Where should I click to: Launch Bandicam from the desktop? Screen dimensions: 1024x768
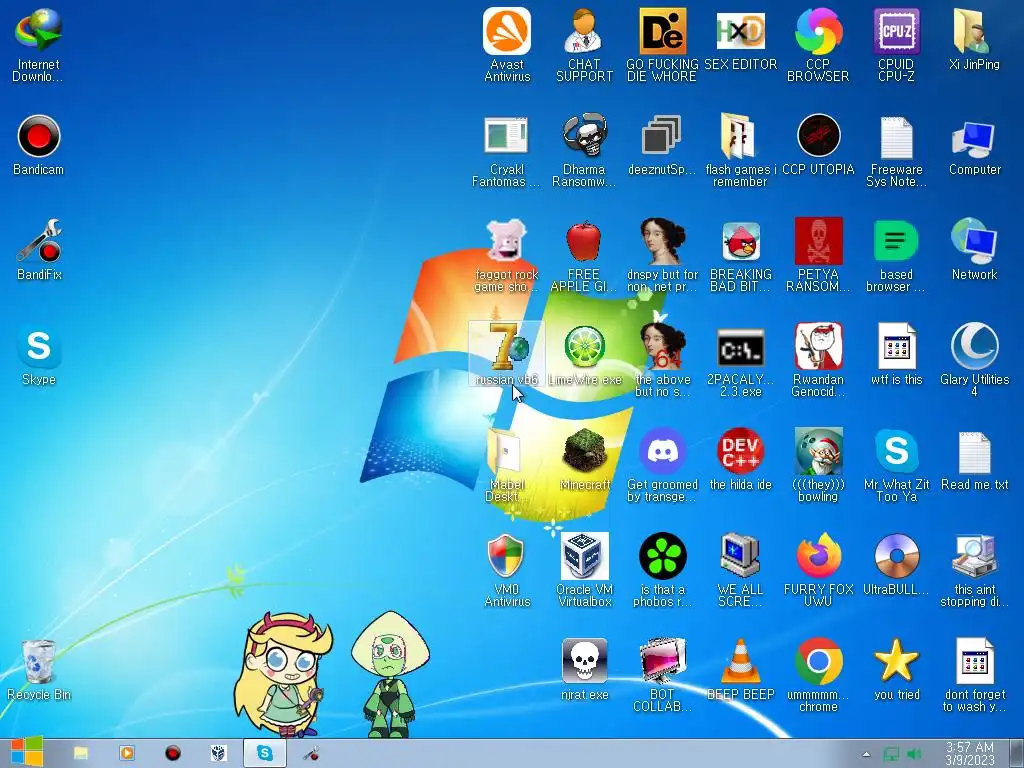coord(39,145)
